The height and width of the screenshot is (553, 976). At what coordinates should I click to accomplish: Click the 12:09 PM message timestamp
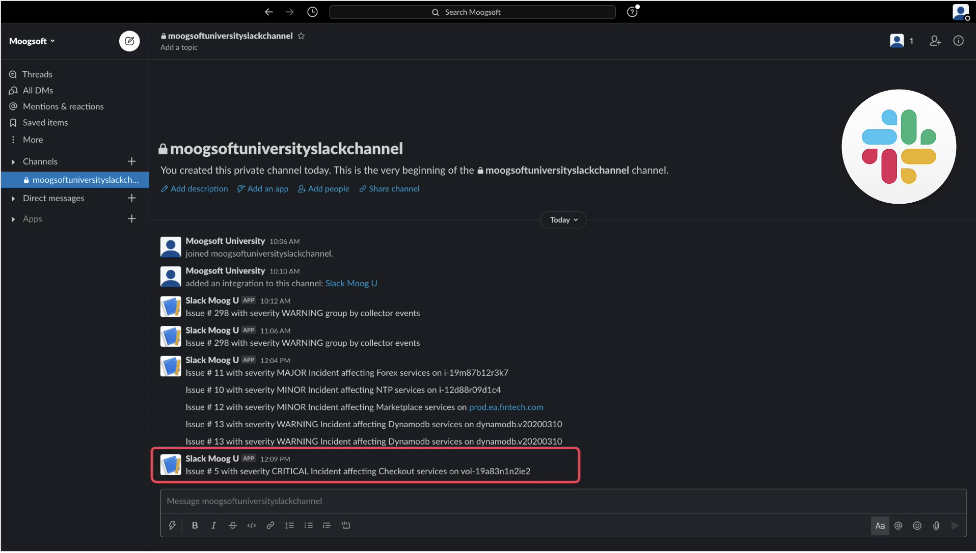coord(275,459)
